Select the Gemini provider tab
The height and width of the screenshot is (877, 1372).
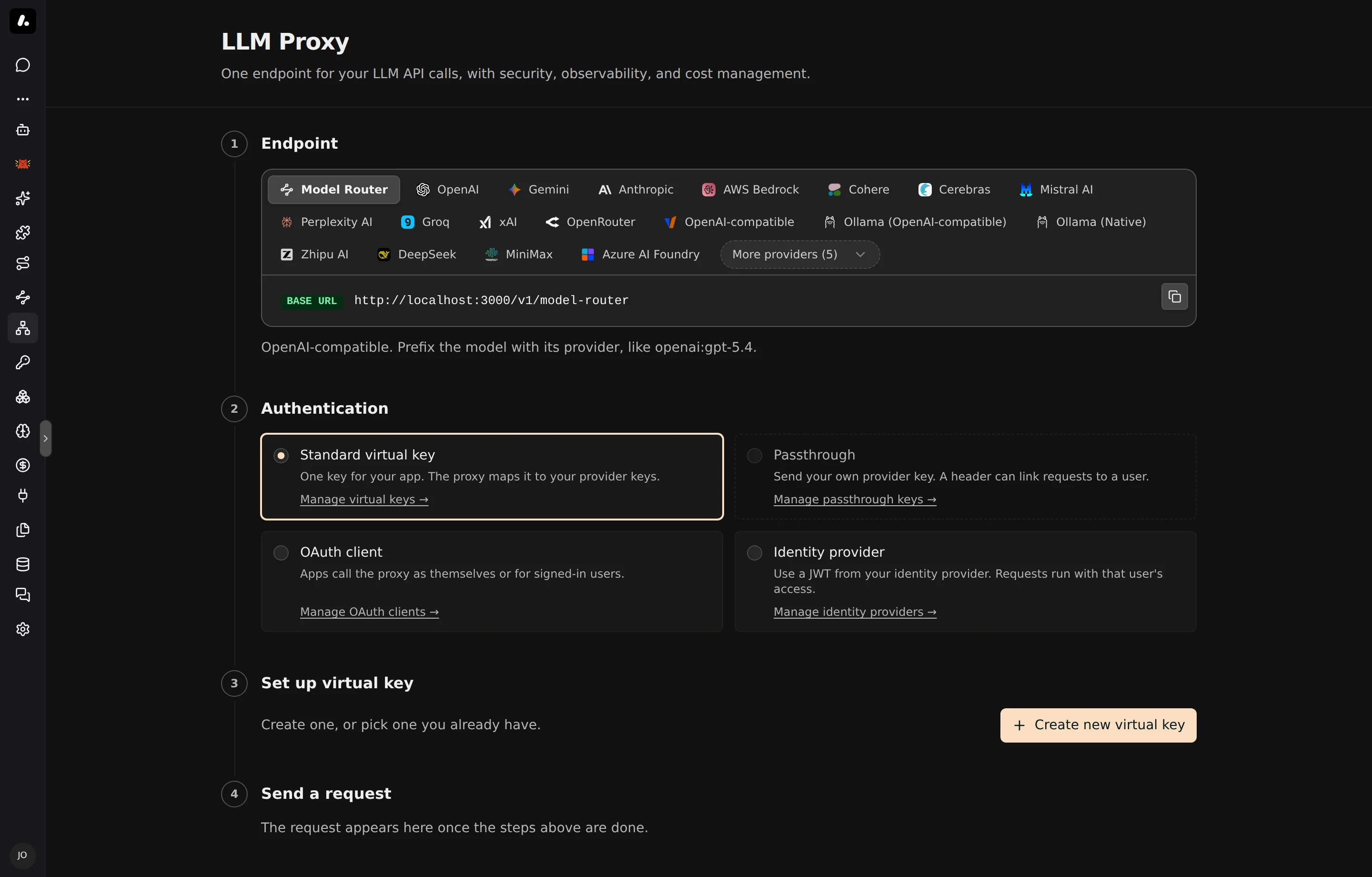point(538,189)
